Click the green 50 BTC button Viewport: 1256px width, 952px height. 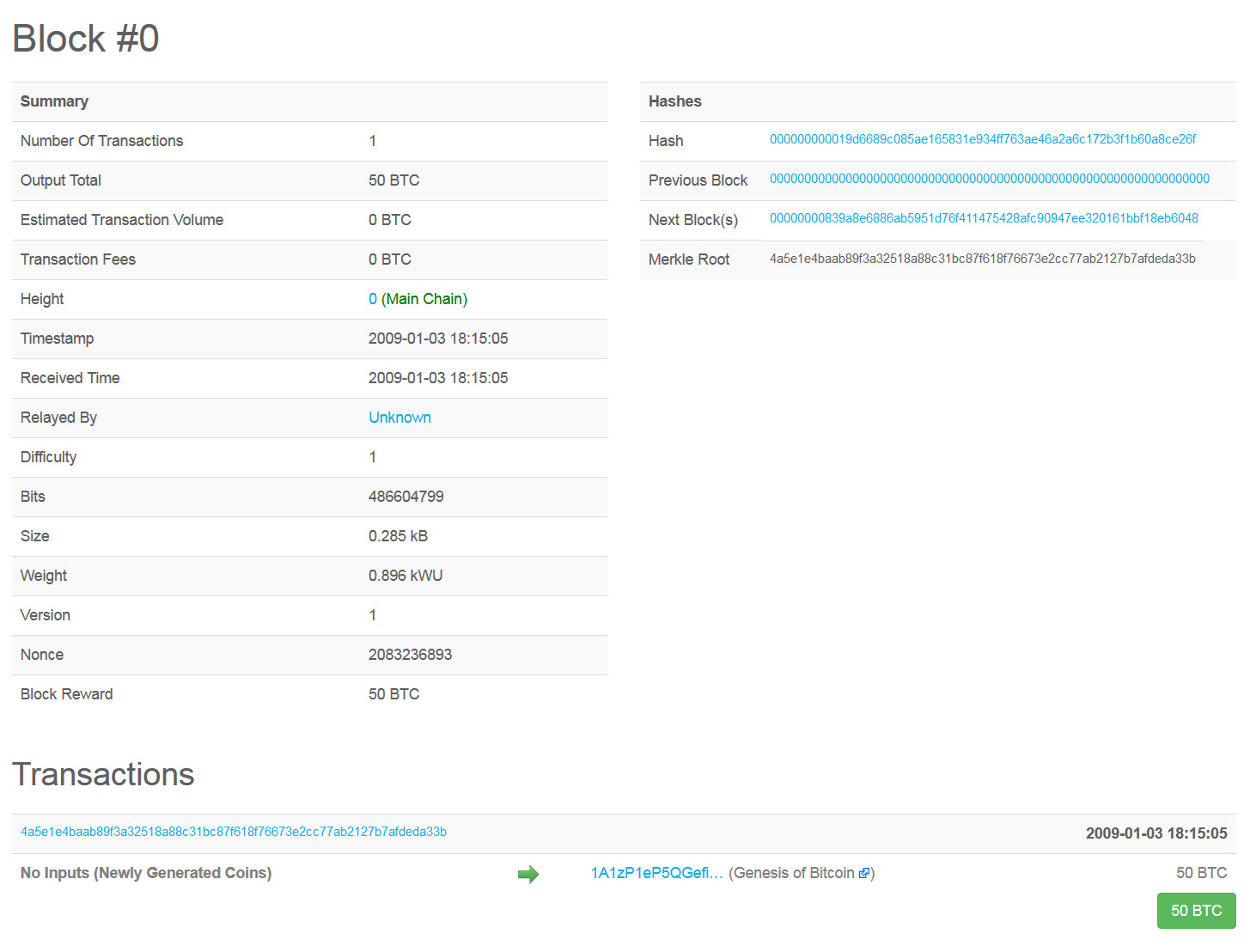click(x=1196, y=911)
